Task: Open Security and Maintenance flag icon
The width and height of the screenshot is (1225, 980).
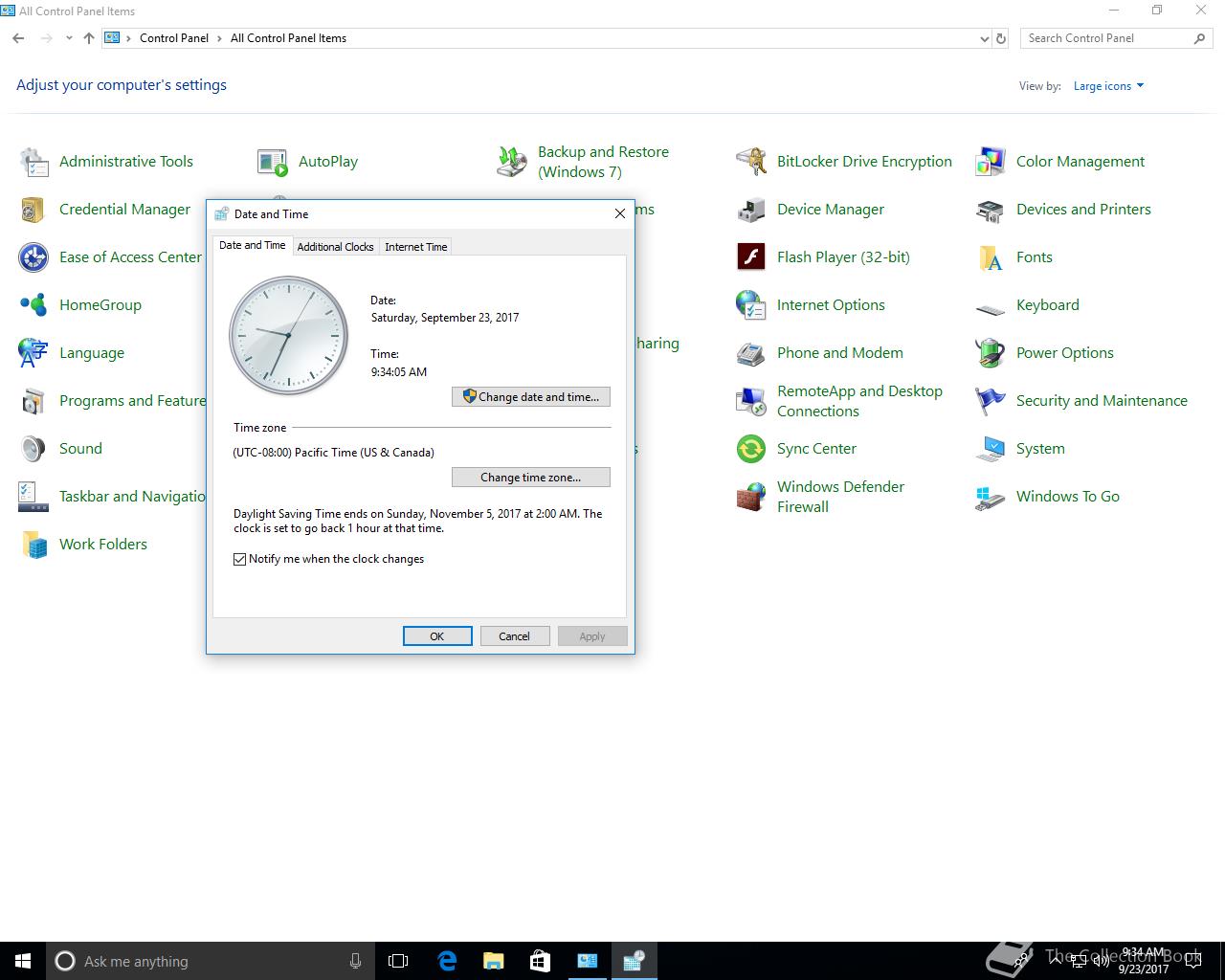Action: coord(991,401)
